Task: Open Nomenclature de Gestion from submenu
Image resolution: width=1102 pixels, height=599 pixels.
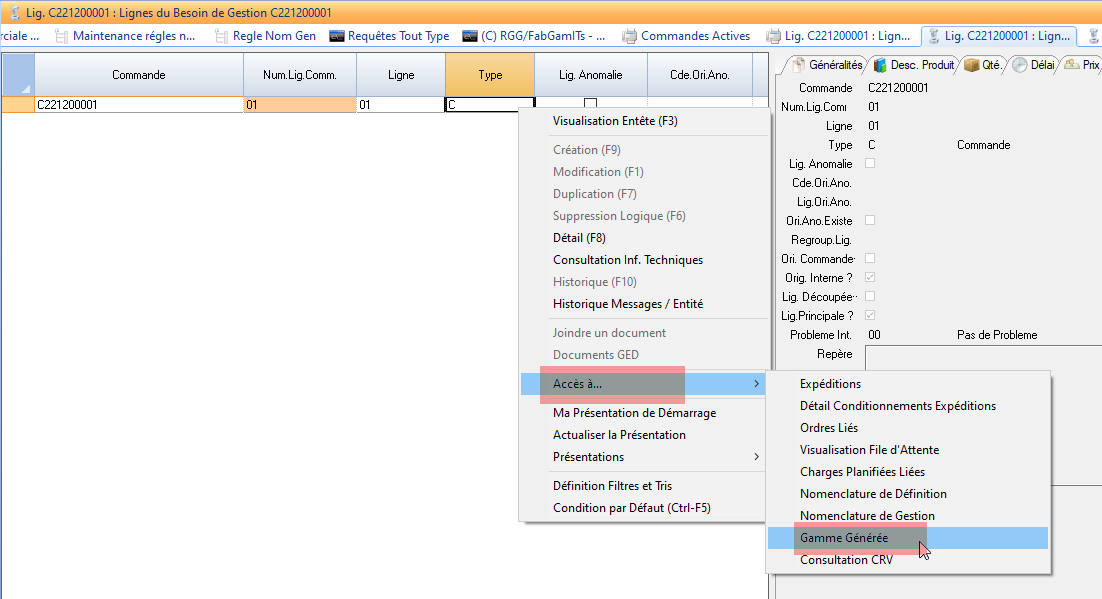Action: click(867, 516)
